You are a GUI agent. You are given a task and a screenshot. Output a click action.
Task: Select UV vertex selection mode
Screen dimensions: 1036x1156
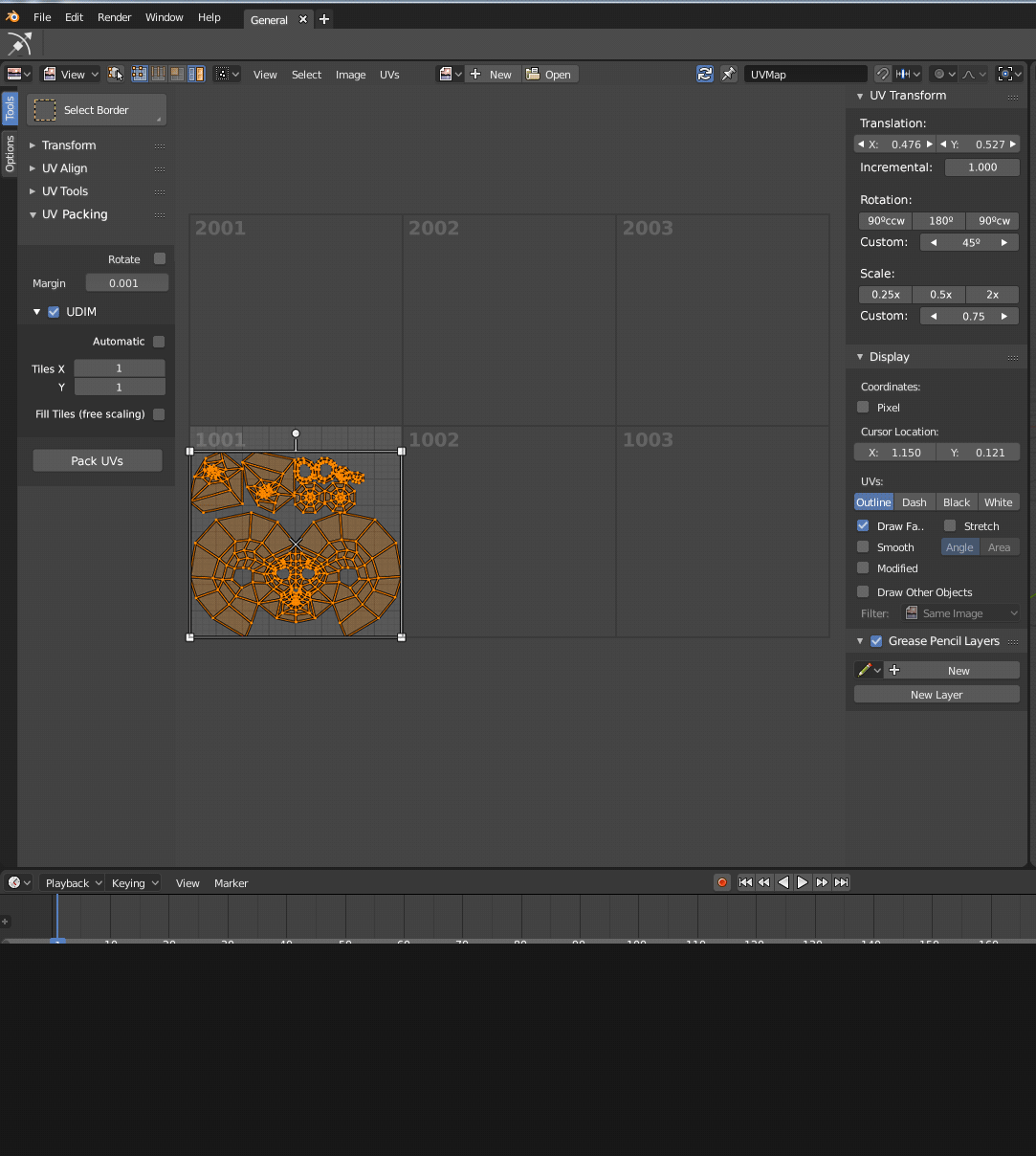140,74
